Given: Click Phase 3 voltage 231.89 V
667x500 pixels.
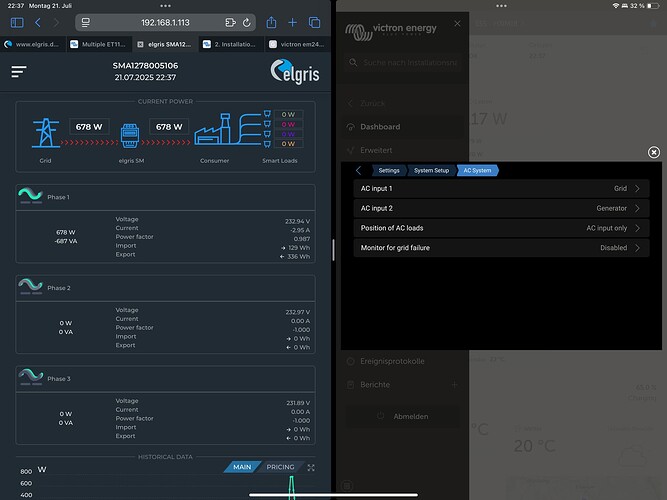Looking at the screenshot, I should [298, 403].
